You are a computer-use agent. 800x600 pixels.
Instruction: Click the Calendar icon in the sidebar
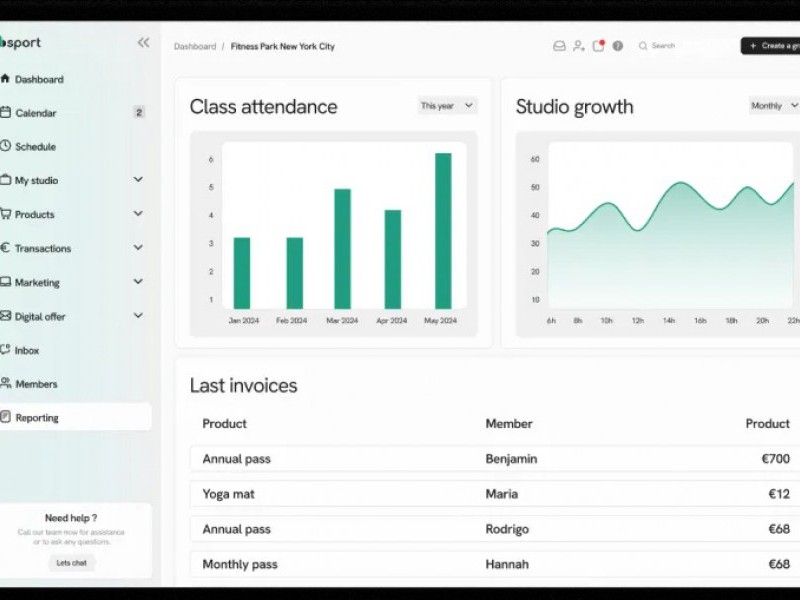6,113
